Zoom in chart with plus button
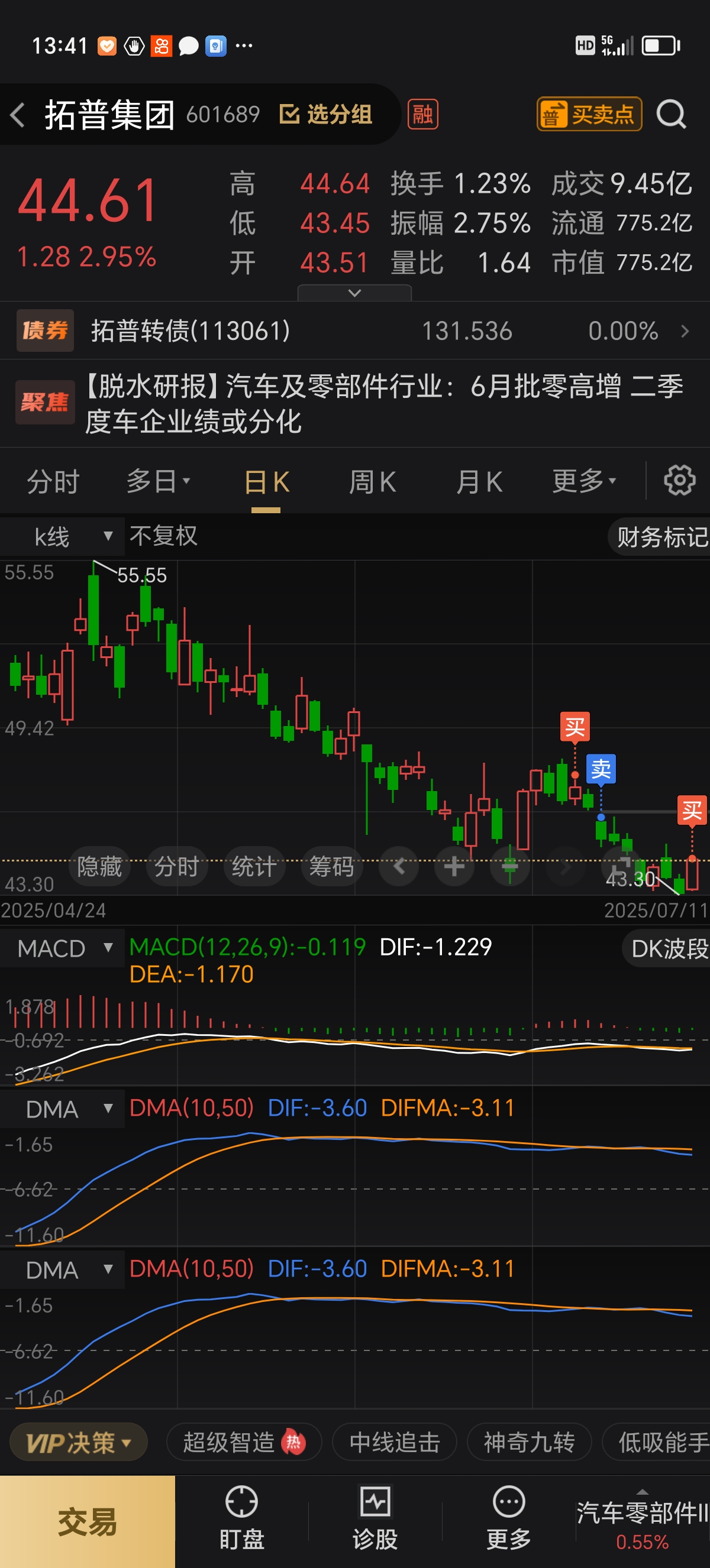 [454, 866]
